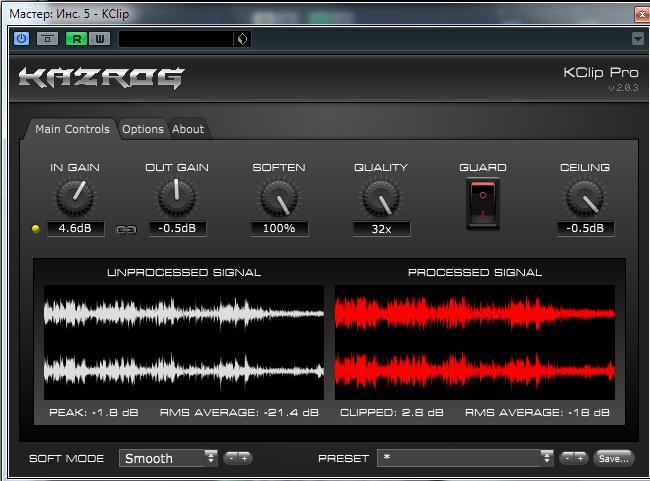Expand the plugin window menu arrow at top right
Image resolution: width=650 pixels, height=481 pixels.
coord(638,39)
